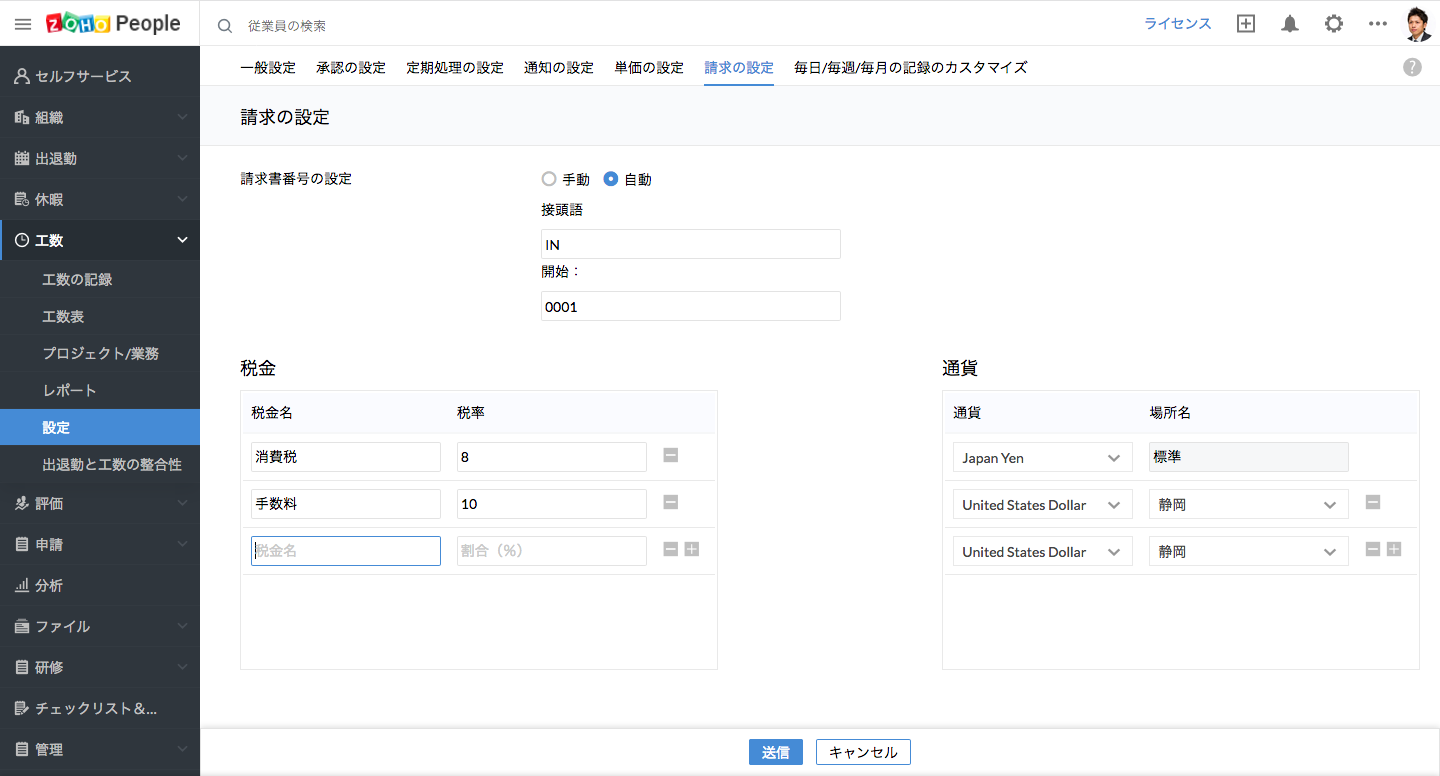Click the help question mark icon
Image resolution: width=1440 pixels, height=776 pixels.
[x=1412, y=67]
